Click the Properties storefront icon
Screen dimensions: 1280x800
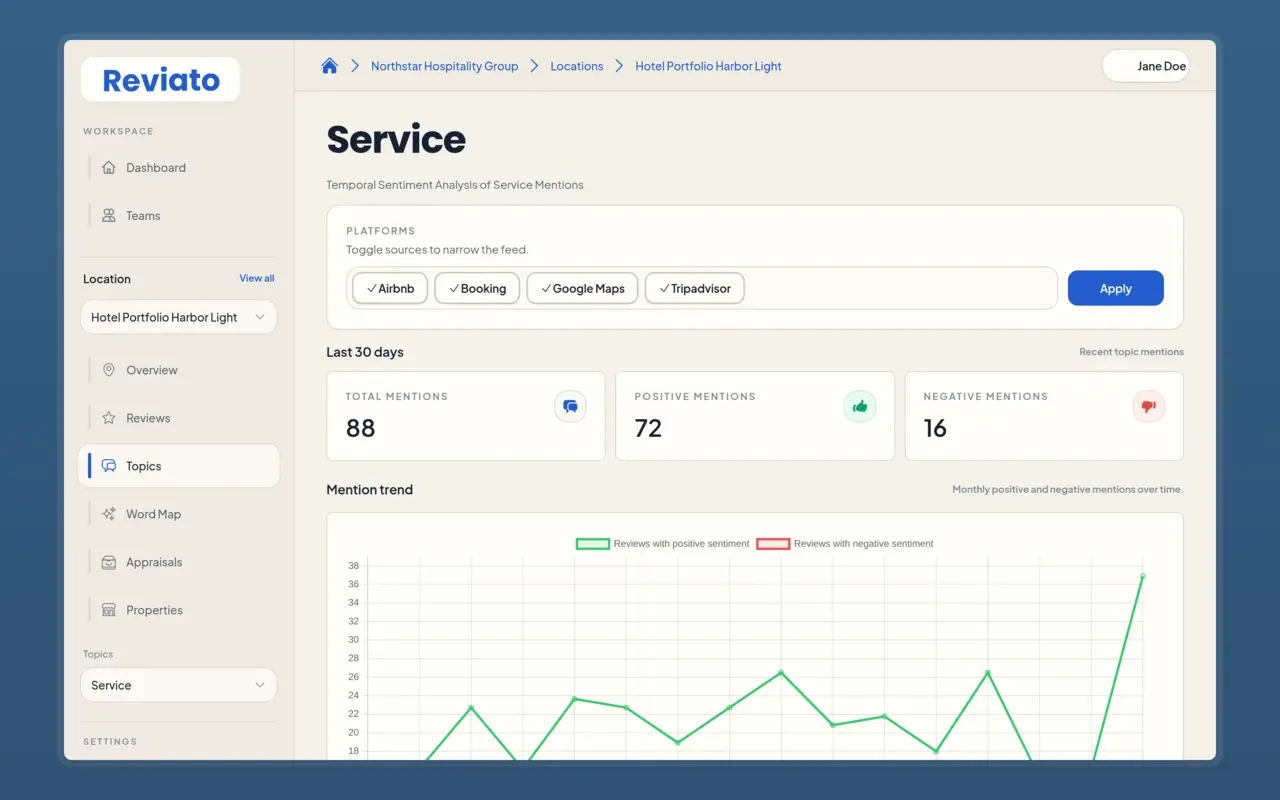[109, 610]
